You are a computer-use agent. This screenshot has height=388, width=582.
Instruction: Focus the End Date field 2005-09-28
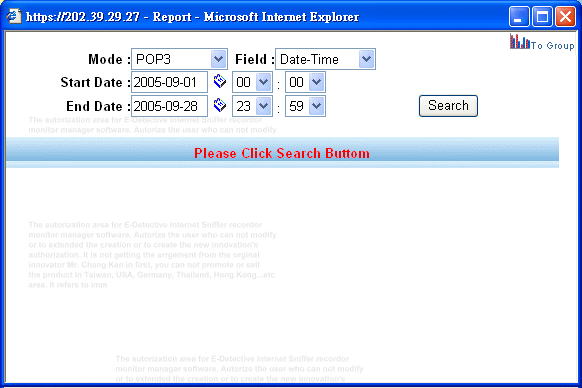[169, 106]
